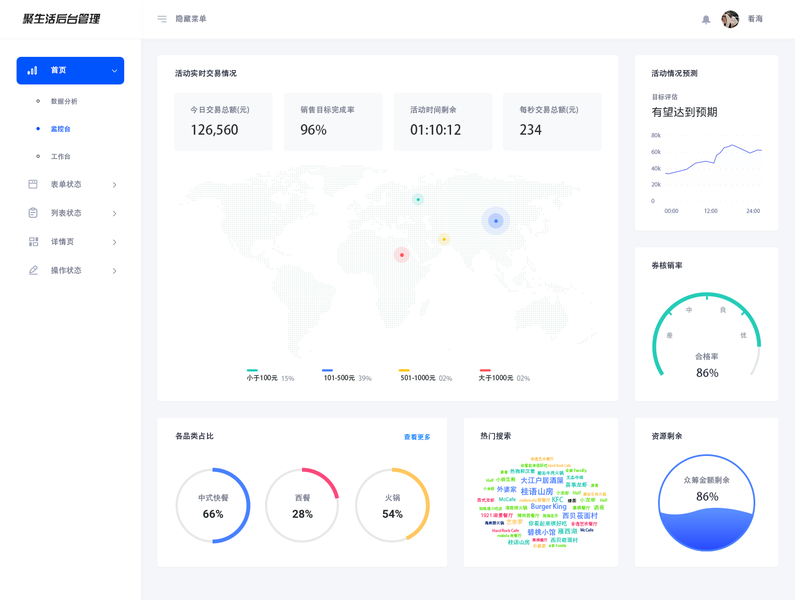Click the 聚生活后台管理 logo

61,19
